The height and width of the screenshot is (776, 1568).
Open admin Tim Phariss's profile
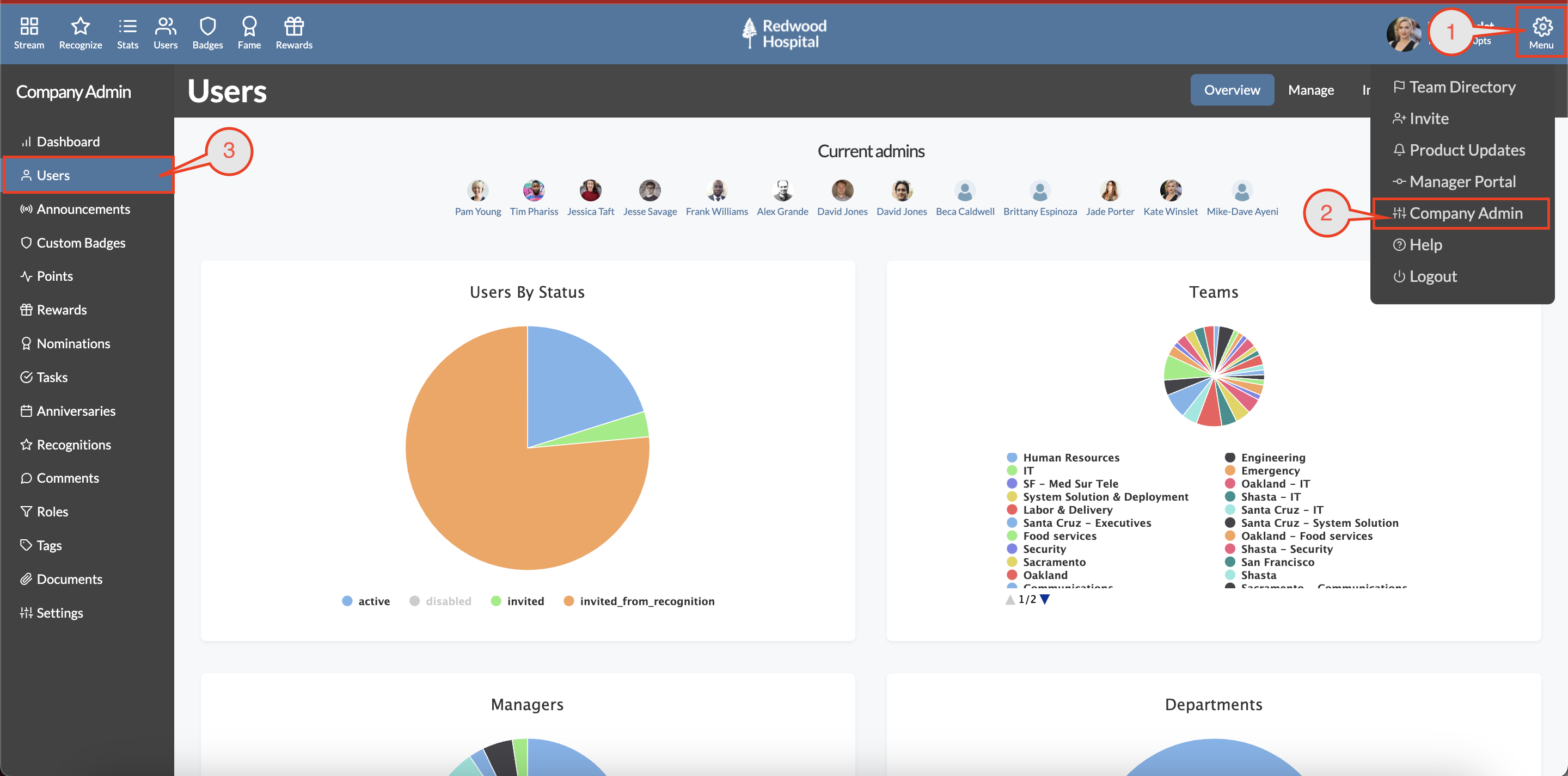click(534, 199)
